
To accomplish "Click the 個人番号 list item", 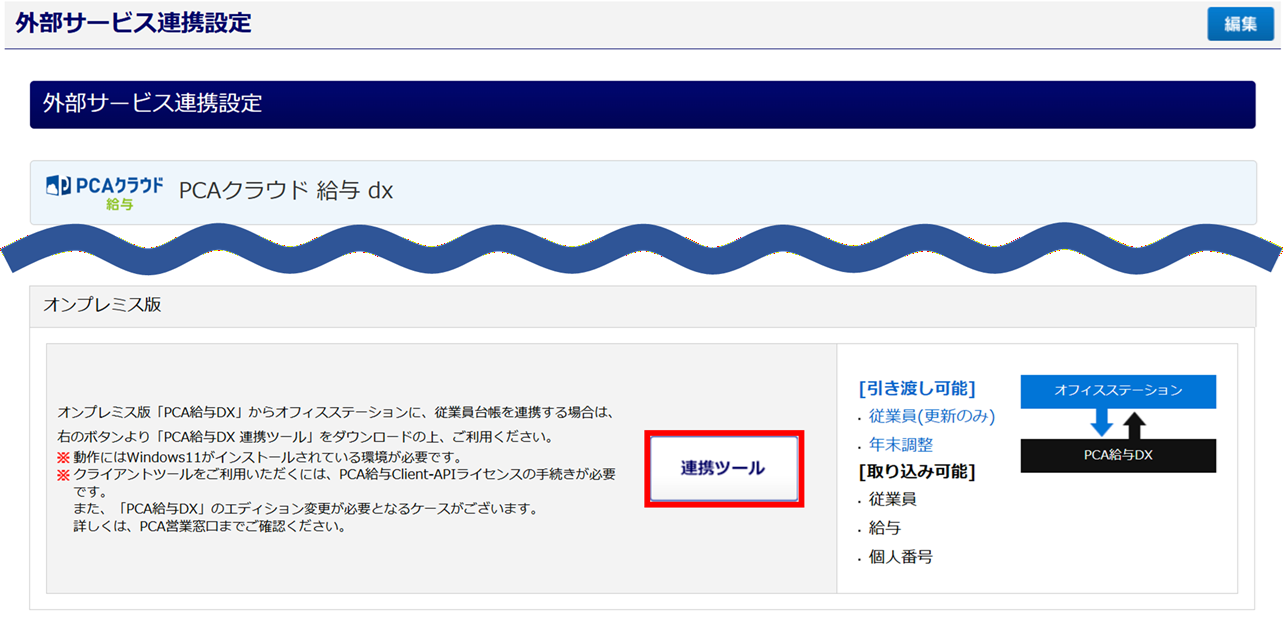I will click(901, 556).
